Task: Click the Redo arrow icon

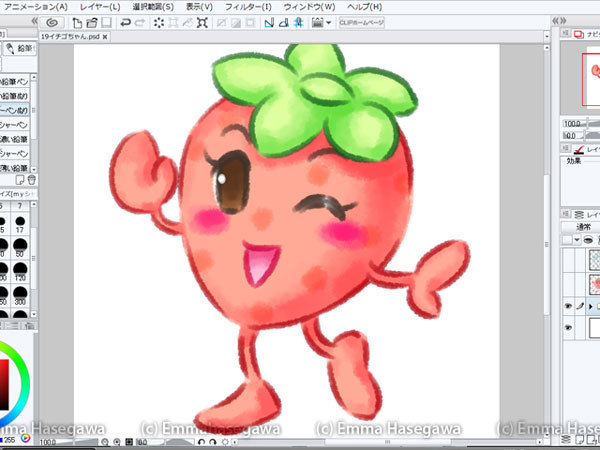Action: point(140,23)
